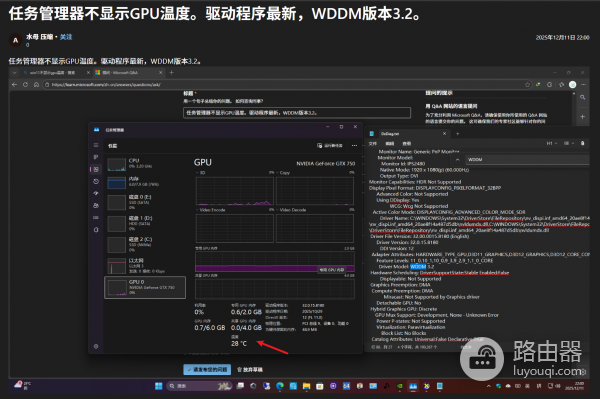Viewport: 600px width, 399px height.
Task: Click NVIDIA GeForce GTX 750 GPU name
Action: click(x=326, y=163)
